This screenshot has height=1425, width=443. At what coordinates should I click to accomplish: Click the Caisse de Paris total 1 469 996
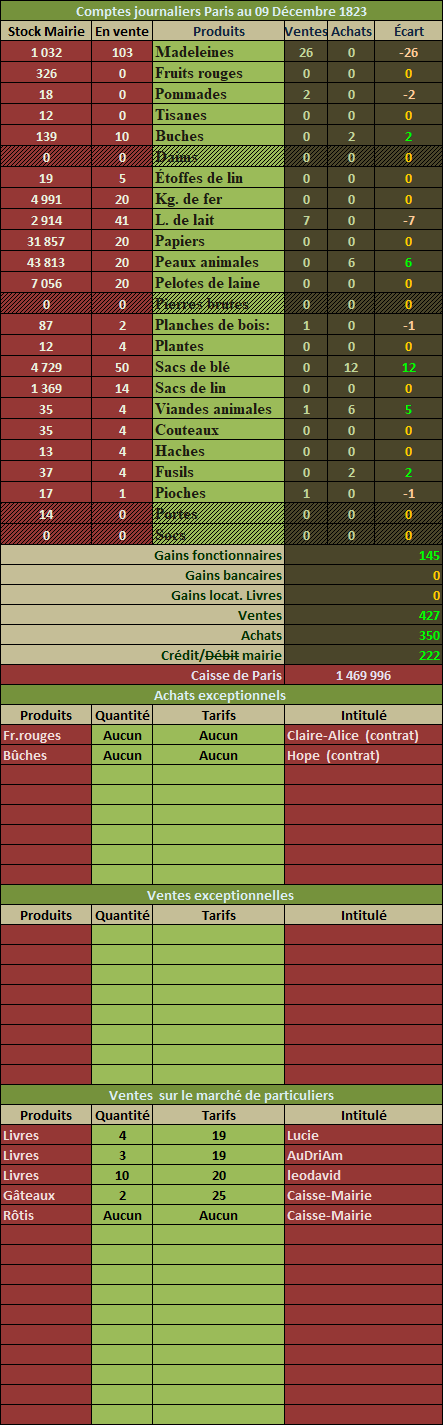tap(363, 675)
